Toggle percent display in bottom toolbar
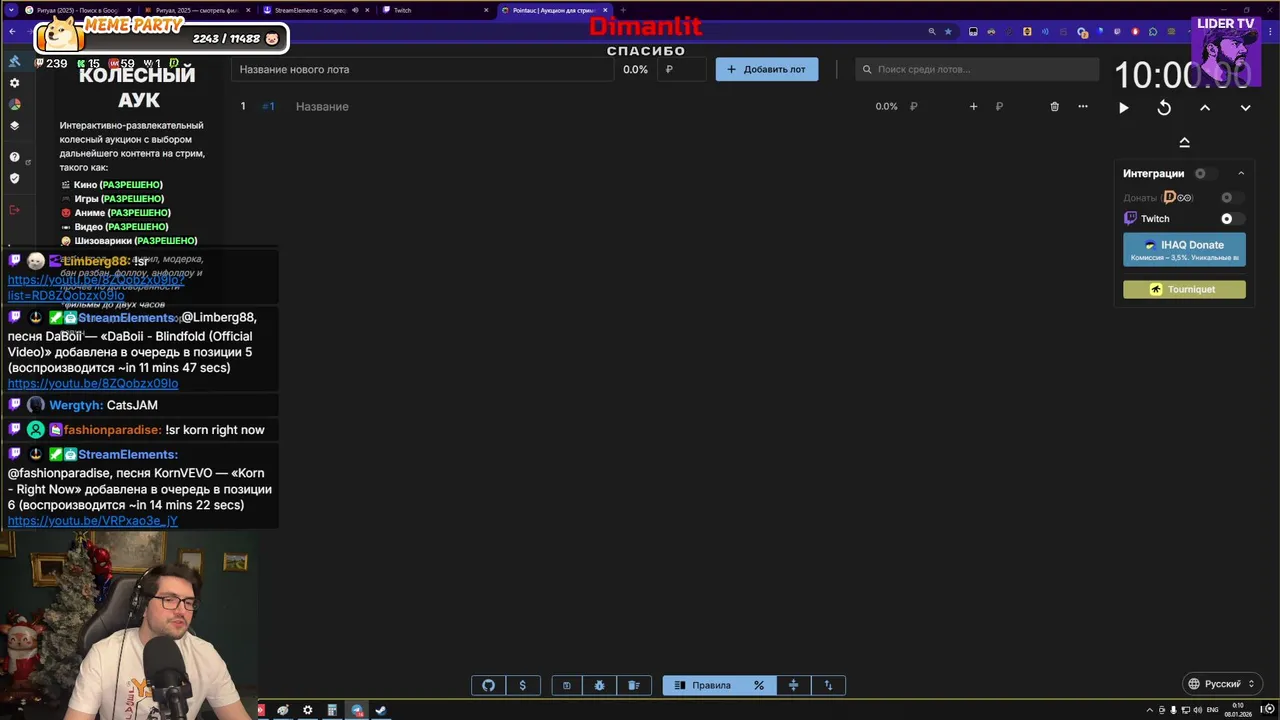This screenshot has height=720, width=1280. tap(759, 685)
